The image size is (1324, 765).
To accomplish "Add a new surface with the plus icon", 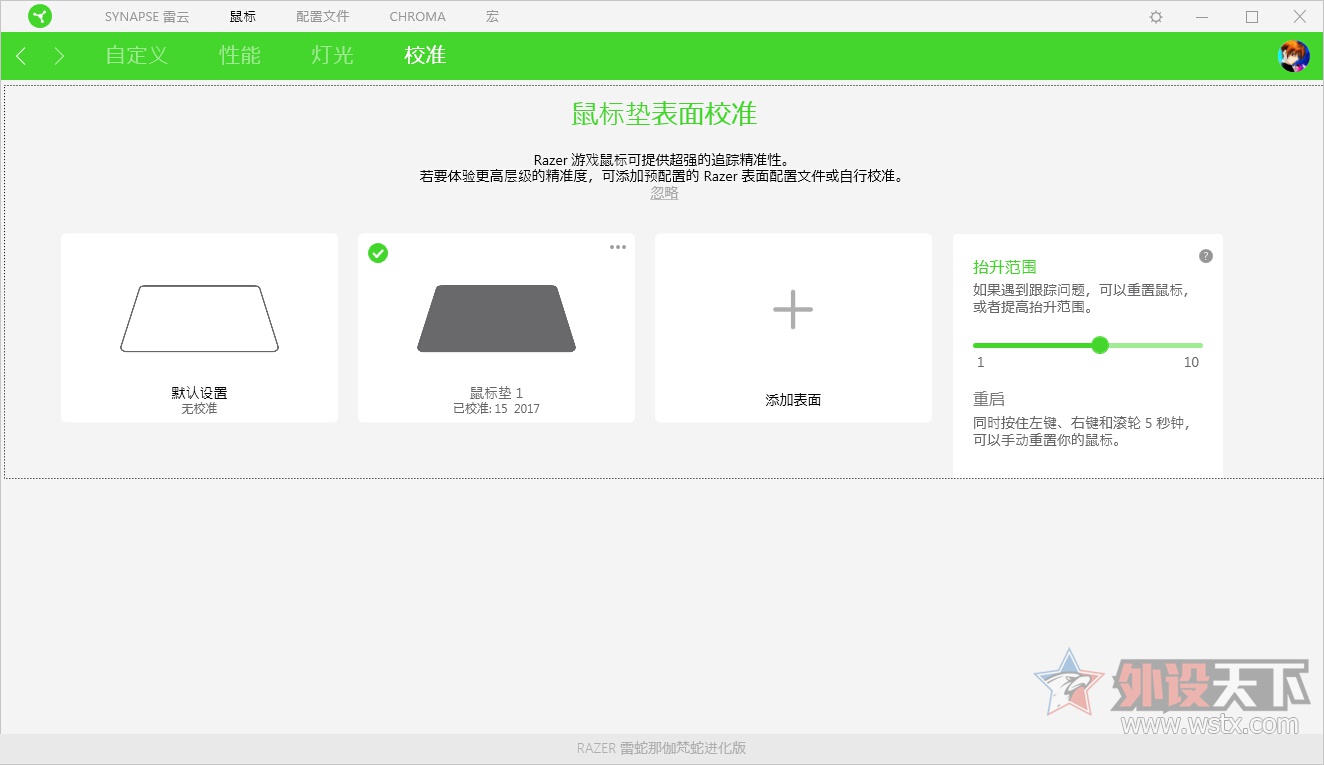I will click(792, 310).
